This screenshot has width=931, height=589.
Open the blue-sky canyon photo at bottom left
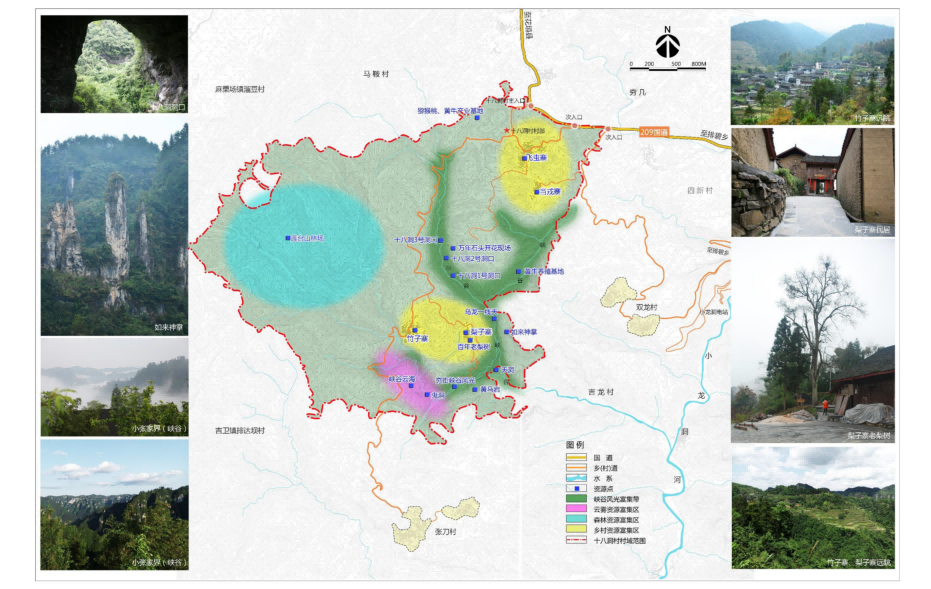(114, 505)
